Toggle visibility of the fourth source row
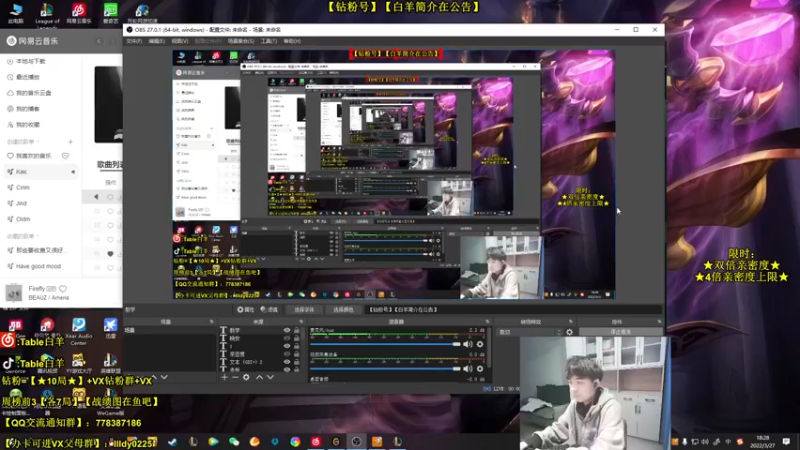 tap(287, 354)
